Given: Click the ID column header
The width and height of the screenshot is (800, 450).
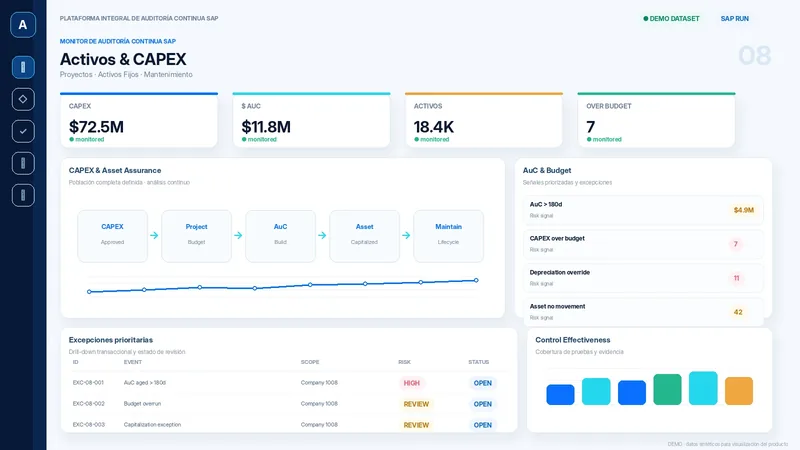Looking at the screenshot, I should tap(76, 362).
